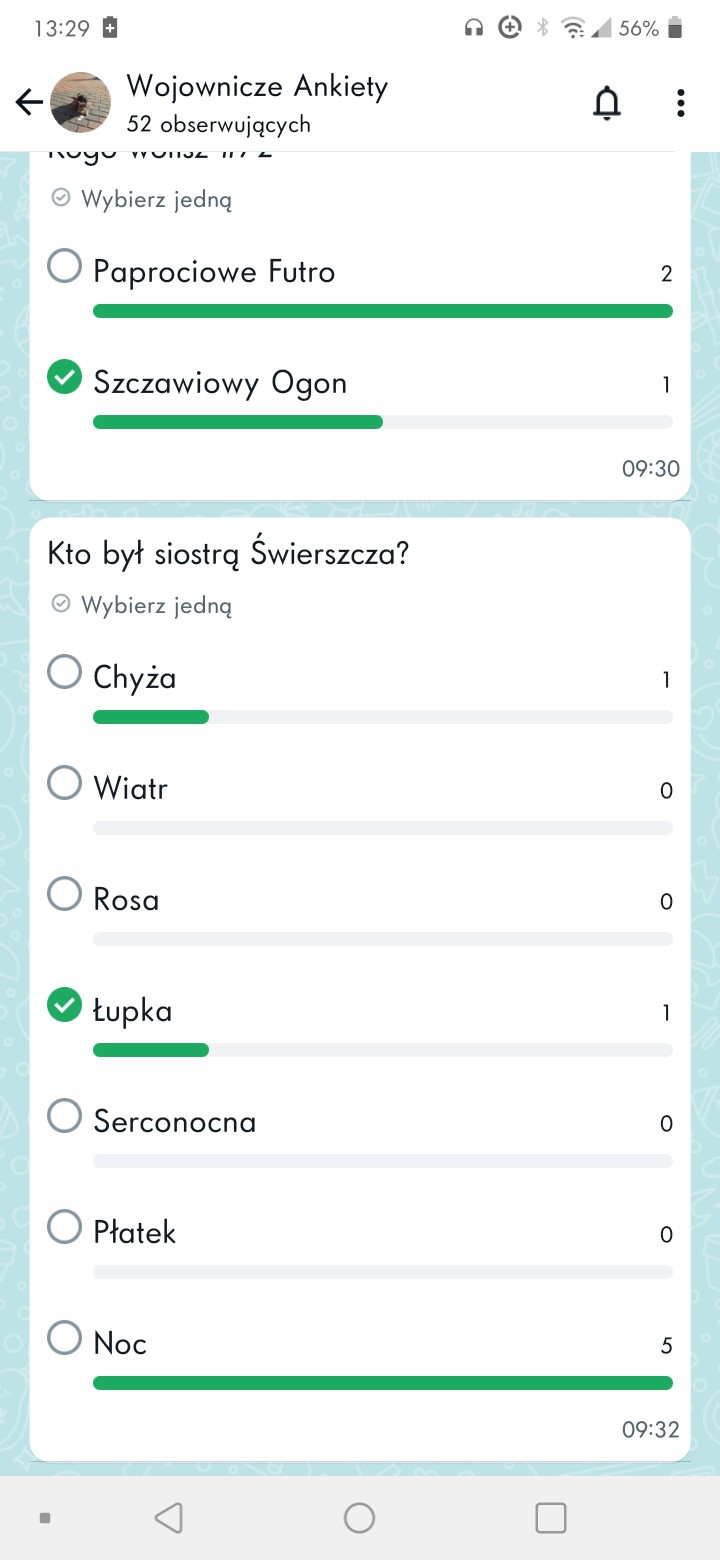Viewport: 720px width, 1560px height.
Task: Tap the headphones icon in status bar
Action: coord(474,28)
